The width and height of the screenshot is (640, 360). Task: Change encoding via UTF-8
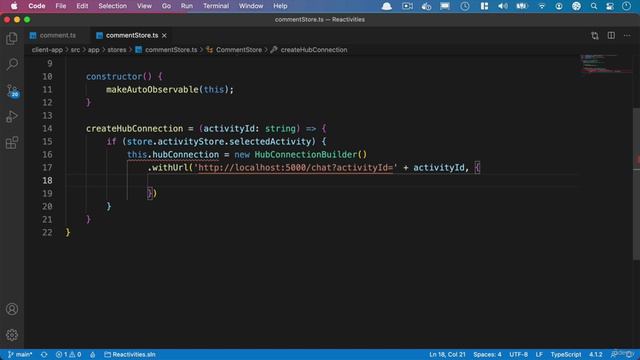pyautogui.click(x=518, y=354)
